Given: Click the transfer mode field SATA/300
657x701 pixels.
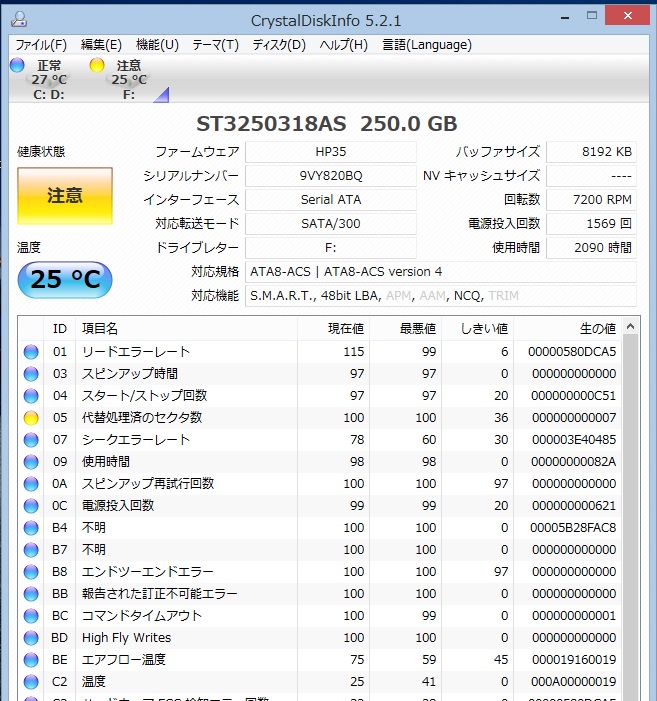Looking at the screenshot, I should 331,224.
